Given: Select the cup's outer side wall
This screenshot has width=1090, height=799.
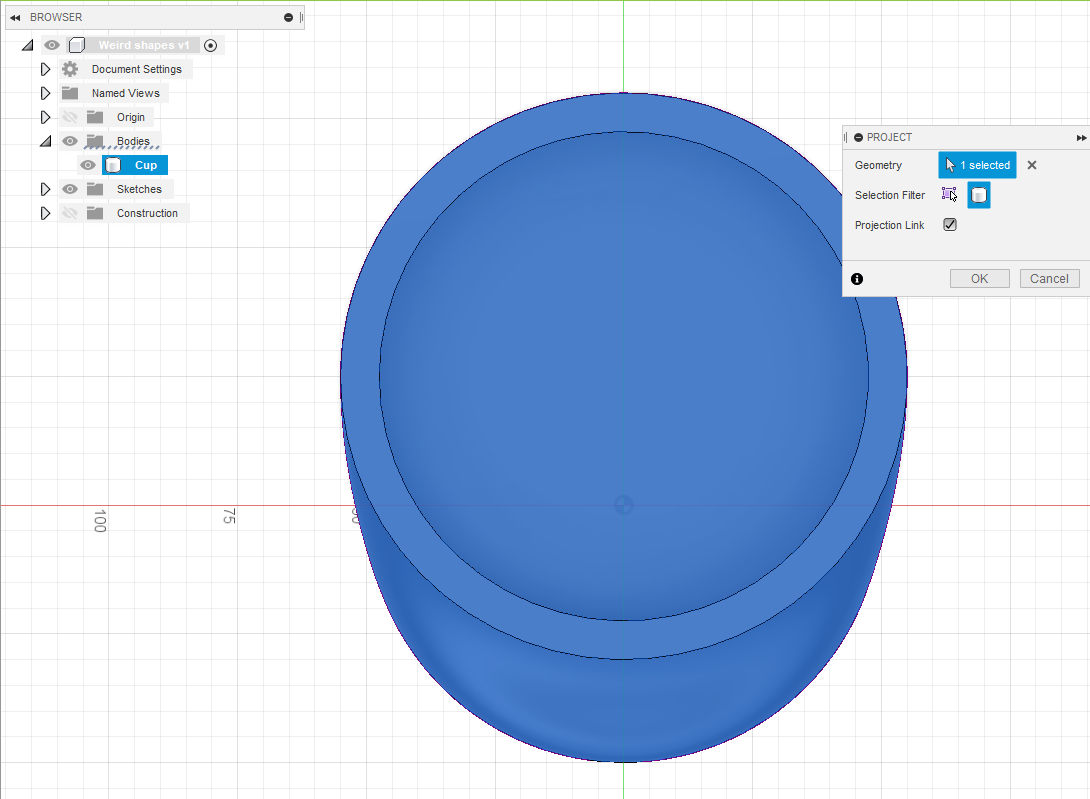Looking at the screenshot, I should 624,709.
